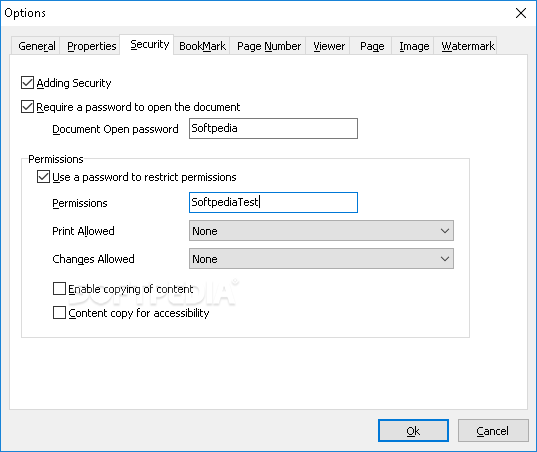Go to the BookMark tab
Screen dimensions: 537x452
coord(202,46)
